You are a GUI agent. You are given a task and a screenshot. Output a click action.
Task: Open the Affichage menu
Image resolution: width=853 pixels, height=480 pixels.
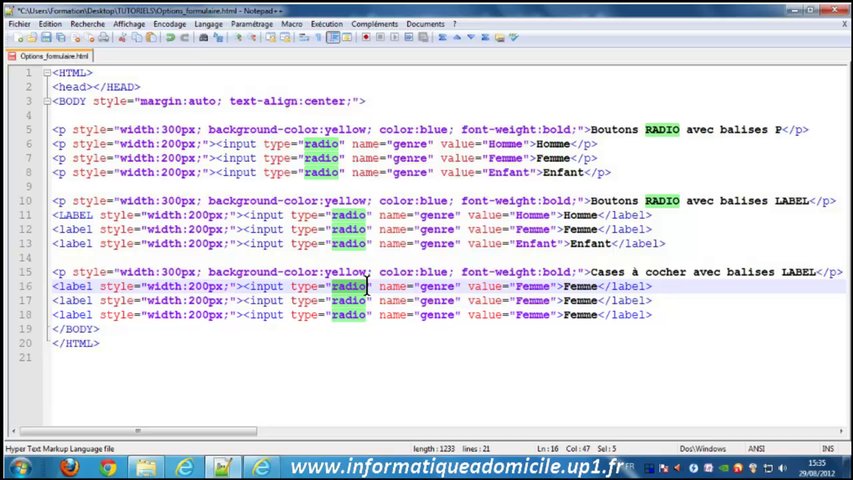pos(129,24)
